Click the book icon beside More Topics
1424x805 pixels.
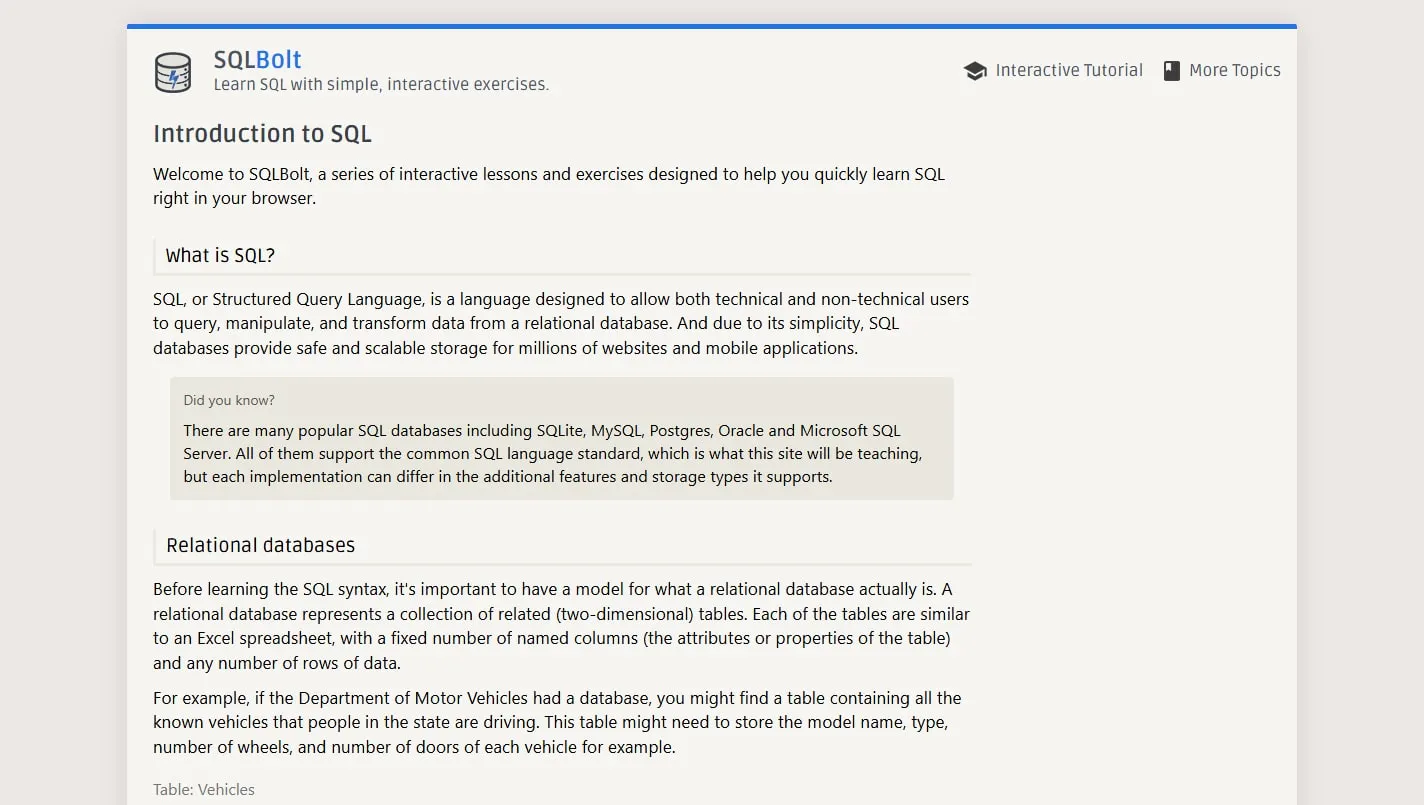[x=1172, y=71]
